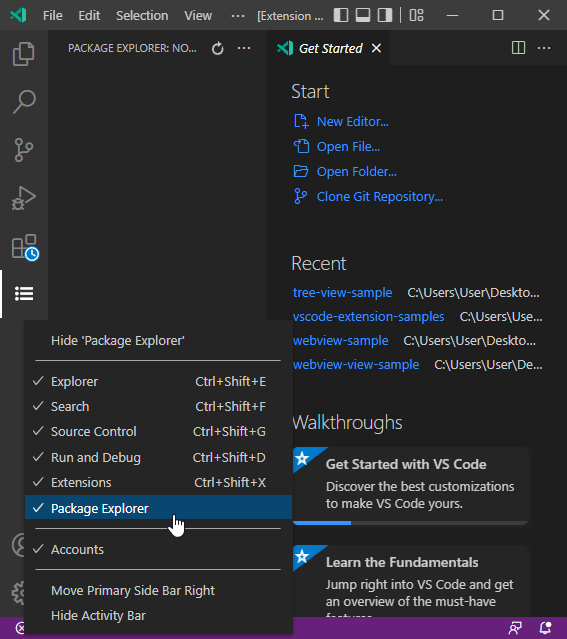The width and height of the screenshot is (567, 639).
Task: Open Learn the Fundamentals walkthrough
Action: [x=410, y=580]
